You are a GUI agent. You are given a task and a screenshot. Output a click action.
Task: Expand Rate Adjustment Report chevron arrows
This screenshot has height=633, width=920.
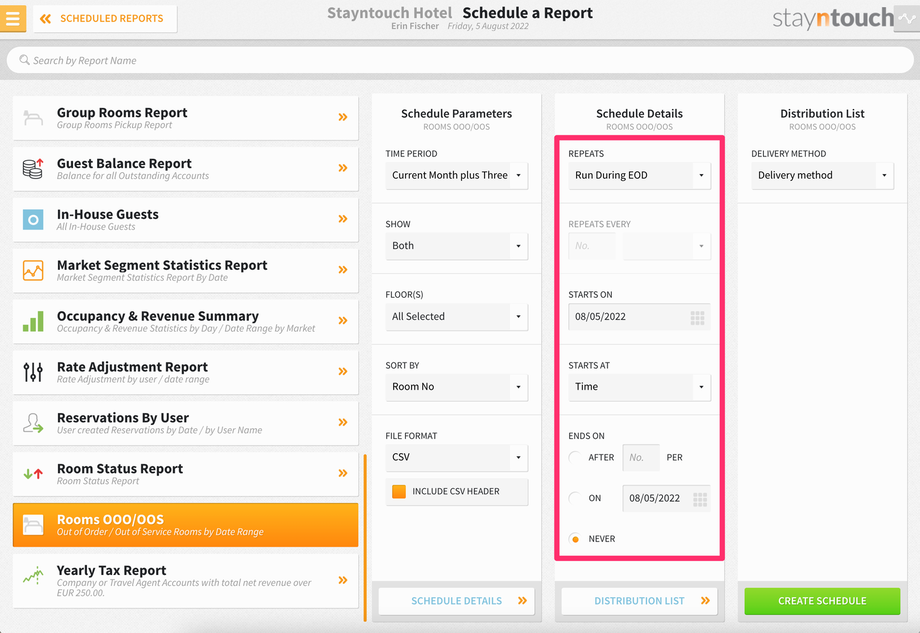click(x=343, y=371)
